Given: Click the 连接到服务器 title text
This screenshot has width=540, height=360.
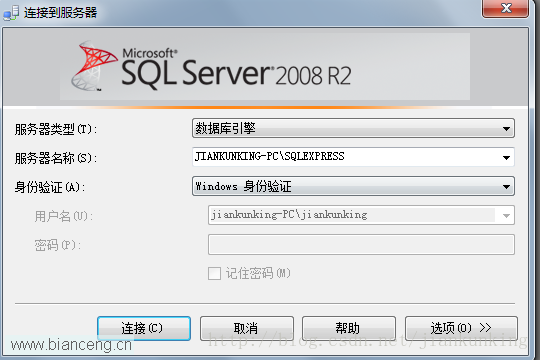Looking at the screenshot, I should point(61,13).
